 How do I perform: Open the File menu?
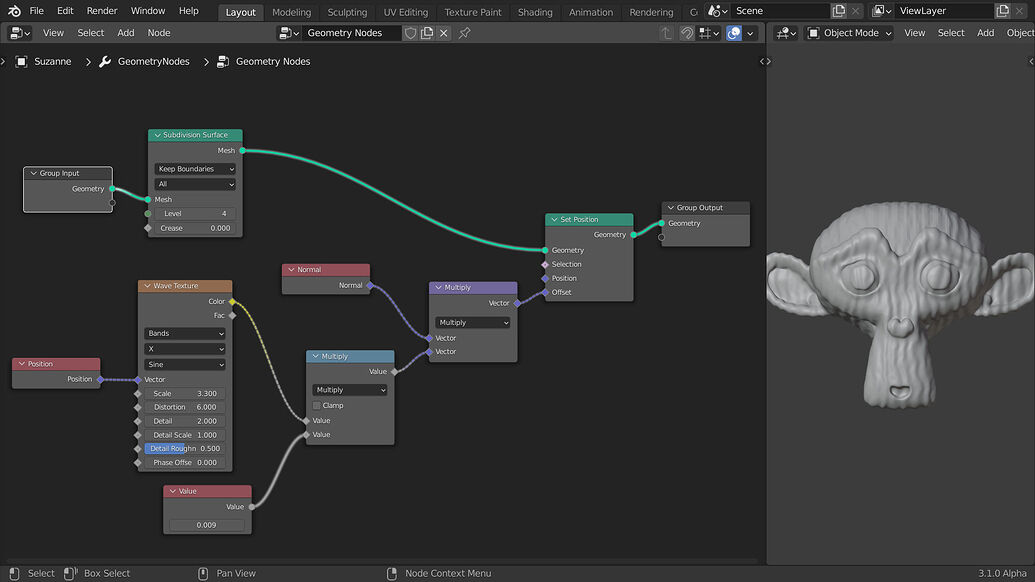coord(37,11)
